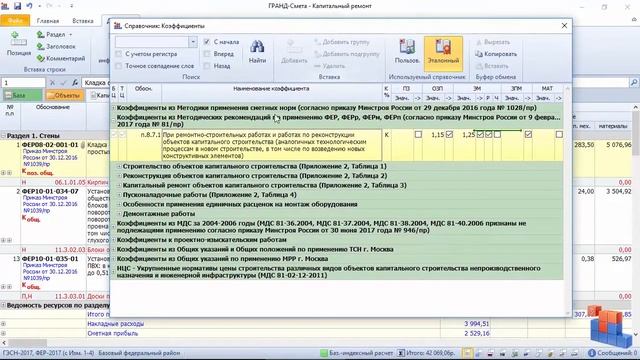Click the cell address field showing 1
Image resolution: width=640 pixels, height=360 pixels.
23,83
